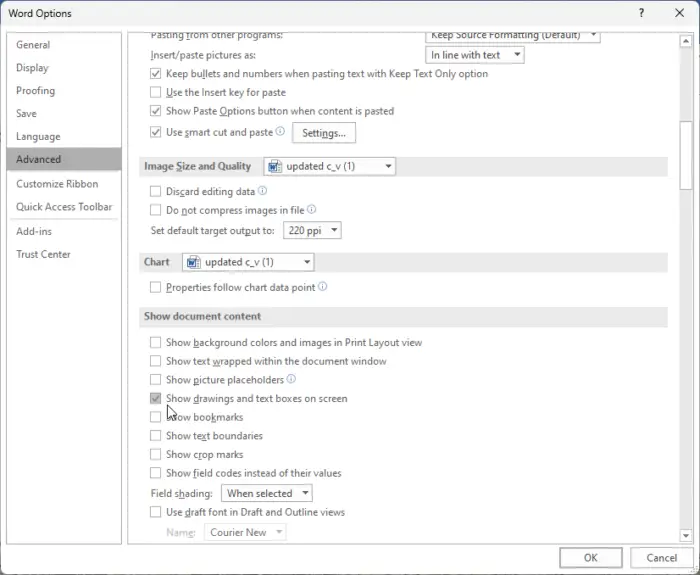The image size is (700, 575).
Task: Click info icon beside Use smart cut and paste
Action: tap(280, 131)
